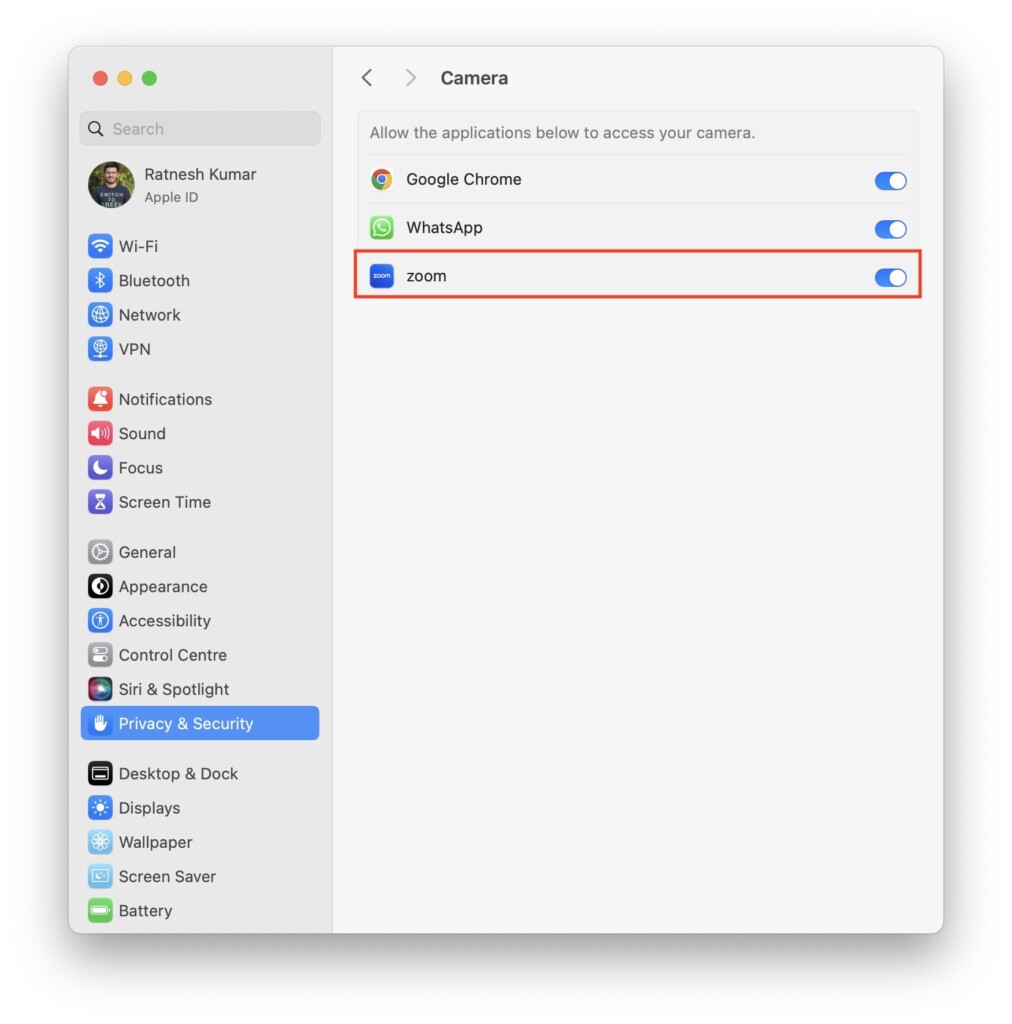The width and height of the screenshot is (1012, 1024).
Task: Toggle WhatsApp camera access switch
Action: tap(890, 229)
